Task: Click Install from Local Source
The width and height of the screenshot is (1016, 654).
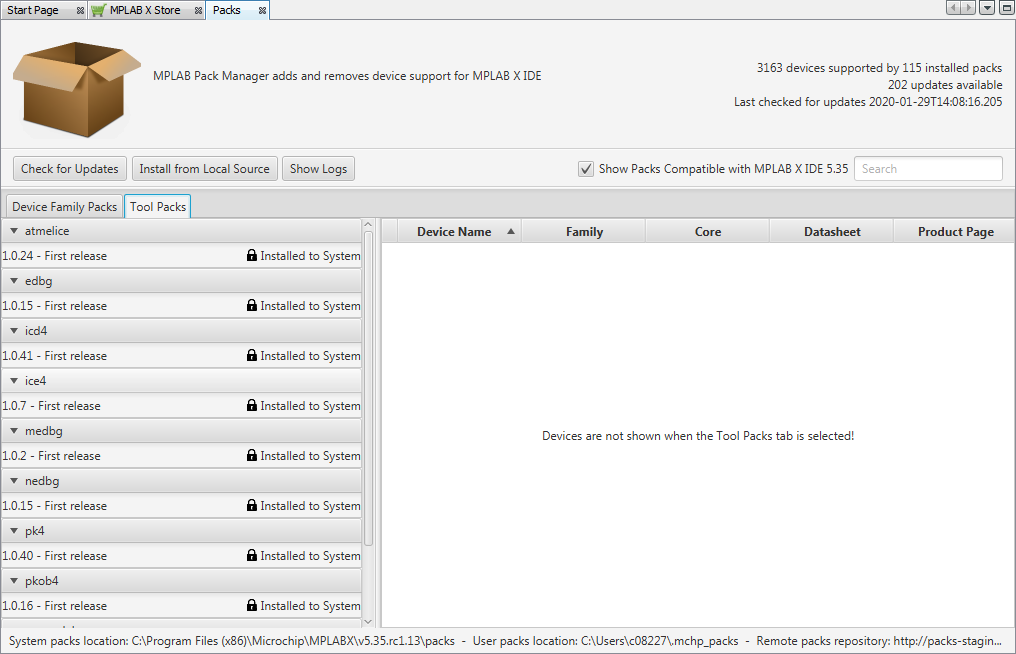Action: pos(204,168)
